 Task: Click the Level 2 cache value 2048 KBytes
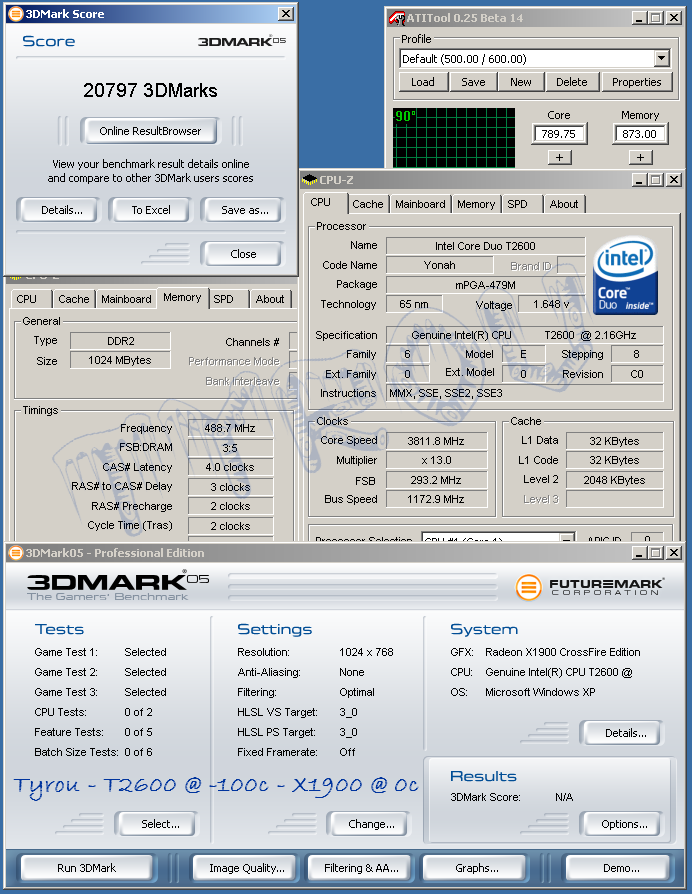pos(614,480)
